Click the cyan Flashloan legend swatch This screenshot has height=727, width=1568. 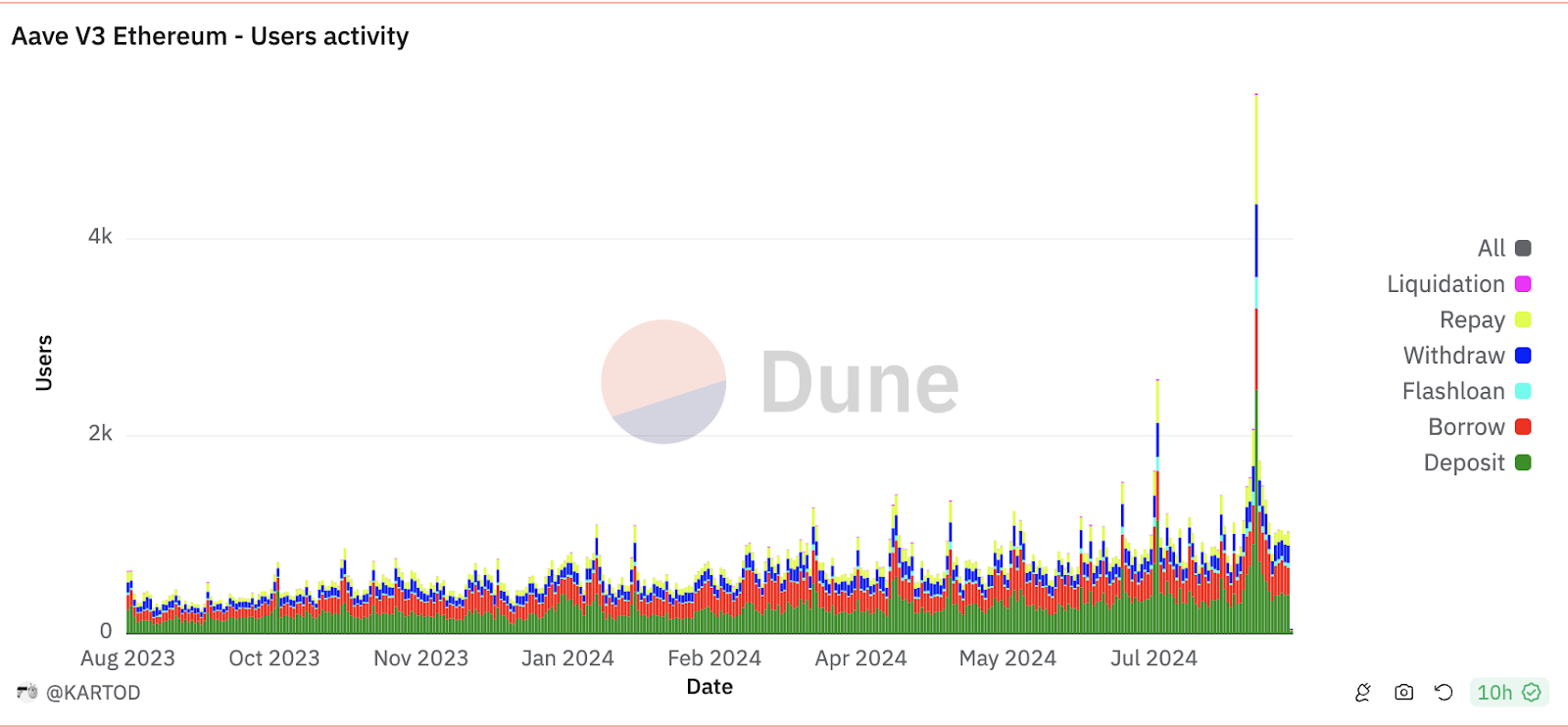click(x=1523, y=391)
